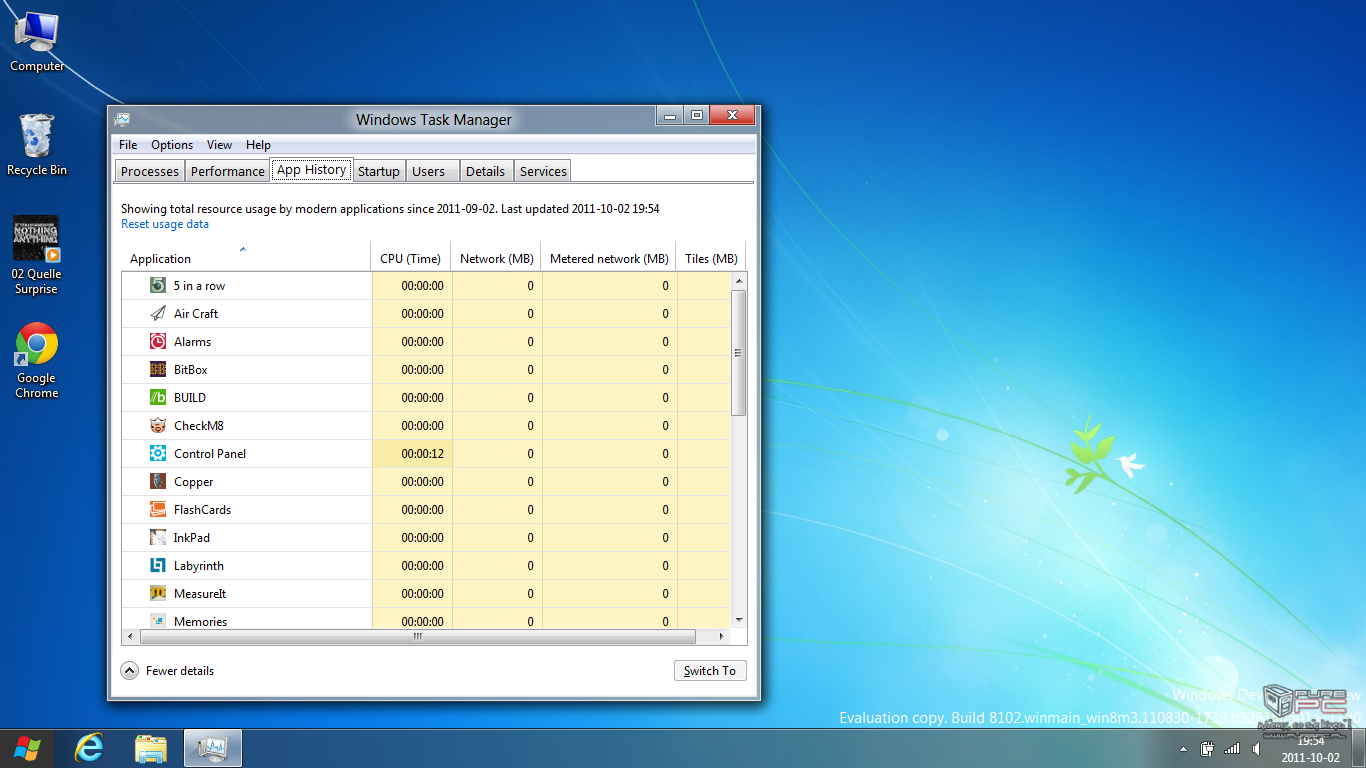This screenshot has width=1366, height=768.
Task: Click the volume speaker tray icon
Action: [1256, 748]
